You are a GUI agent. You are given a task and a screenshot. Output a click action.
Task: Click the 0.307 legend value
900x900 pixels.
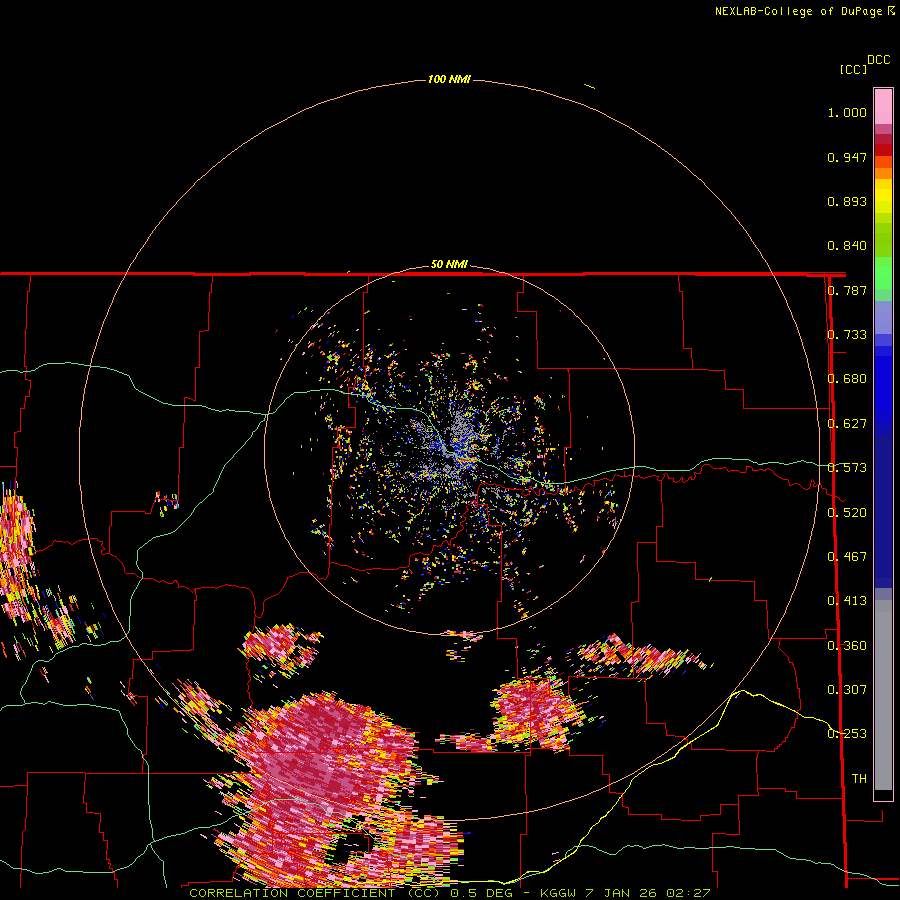(847, 690)
